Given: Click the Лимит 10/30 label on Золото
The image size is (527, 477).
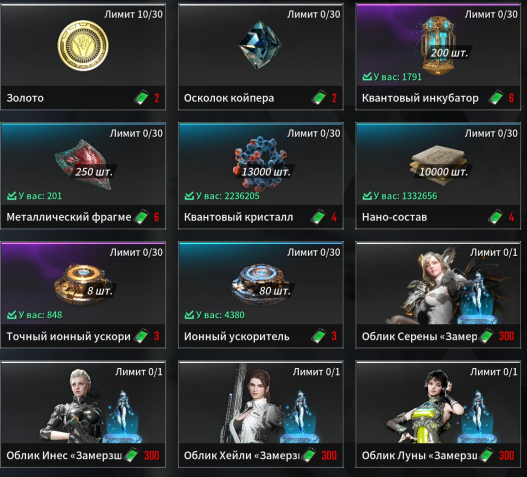Looking at the screenshot, I should point(133,14).
